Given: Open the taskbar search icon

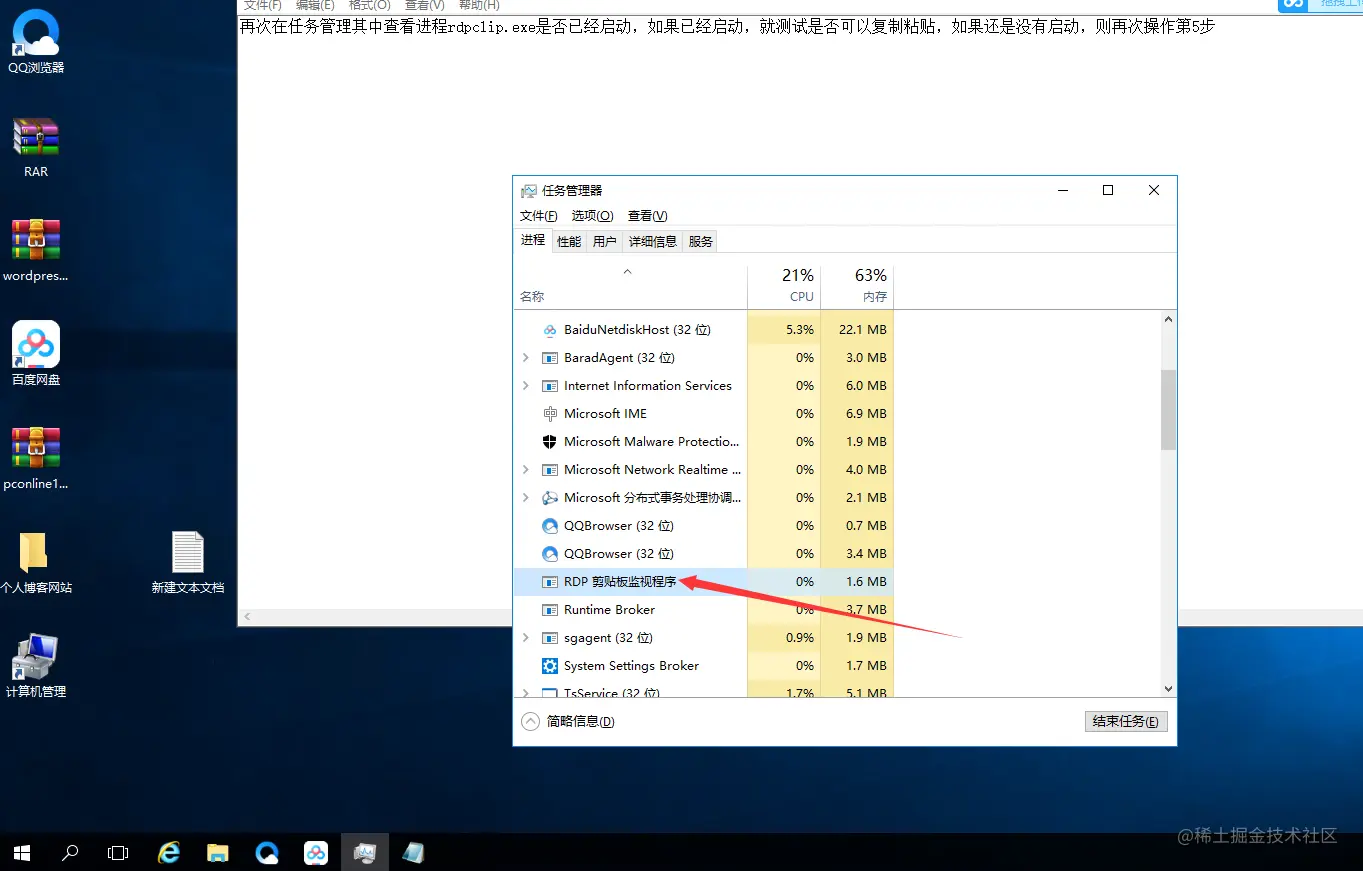Looking at the screenshot, I should tap(70, 852).
